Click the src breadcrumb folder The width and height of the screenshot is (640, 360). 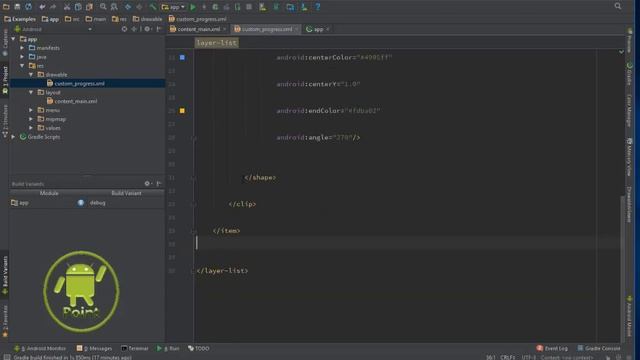click(72, 19)
